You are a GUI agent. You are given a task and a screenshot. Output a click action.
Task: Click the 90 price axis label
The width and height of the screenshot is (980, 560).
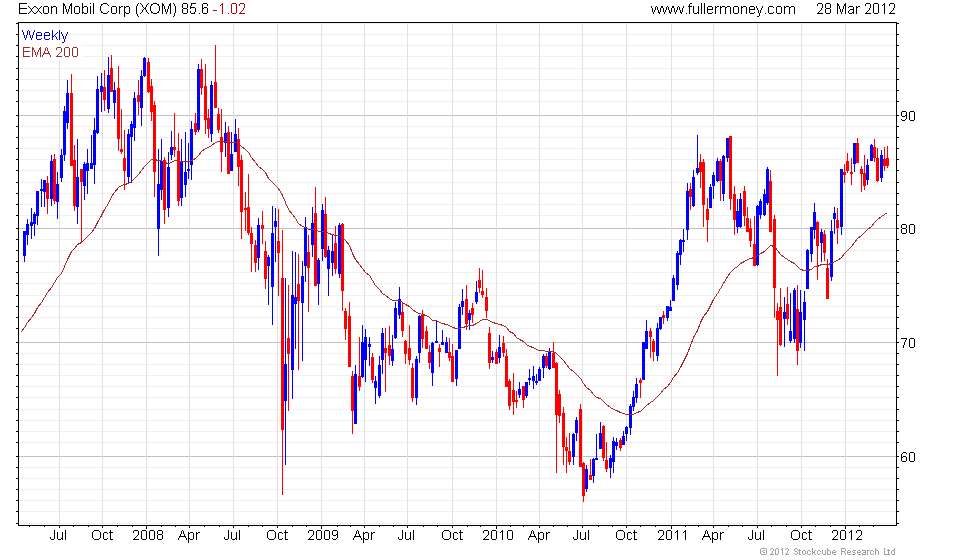(908, 116)
